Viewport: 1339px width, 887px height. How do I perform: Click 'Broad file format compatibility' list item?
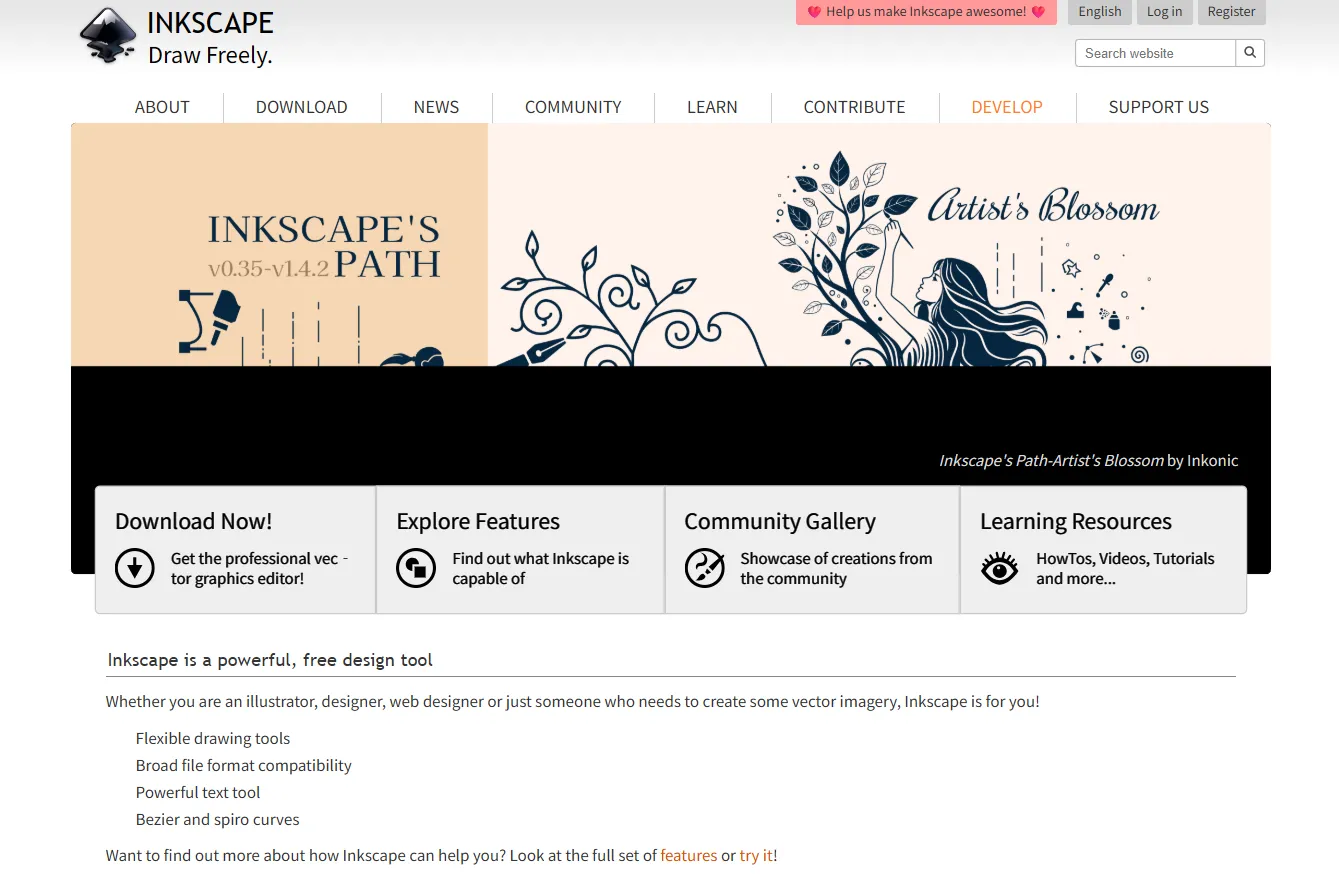point(244,766)
